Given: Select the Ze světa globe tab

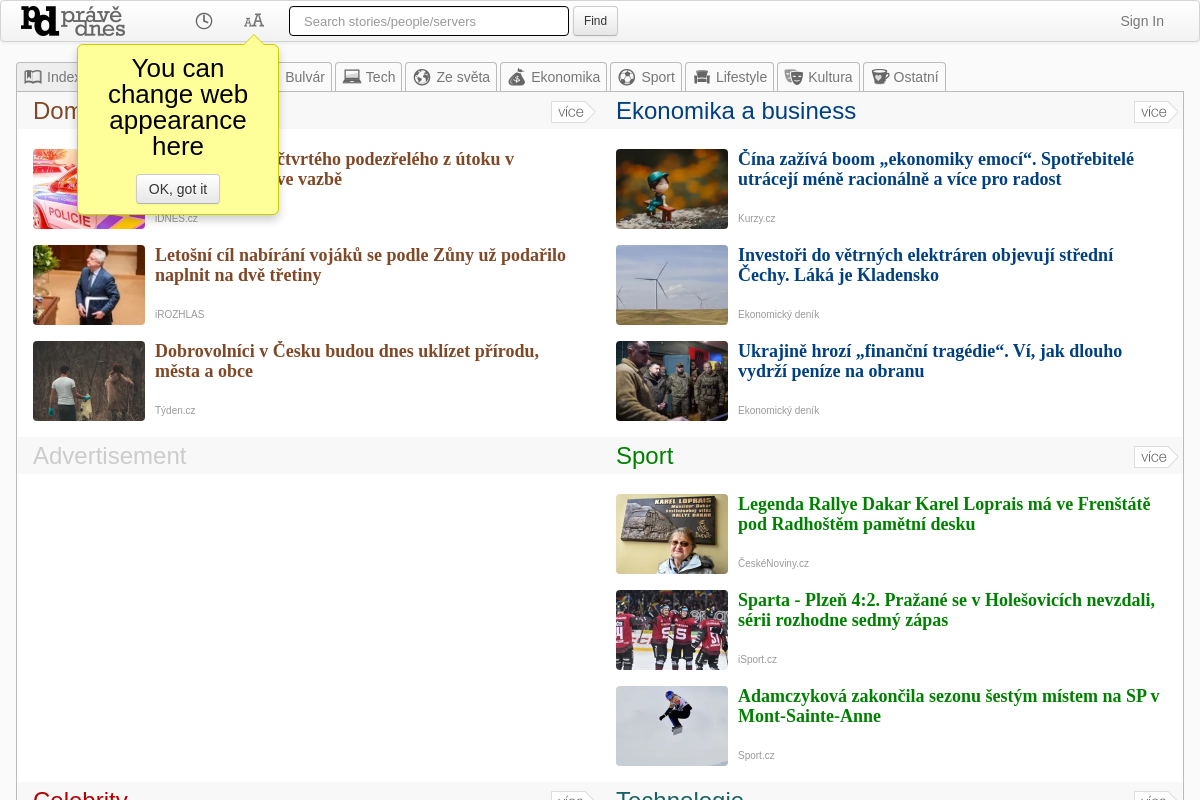Looking at the screenshot, I should [x=451, y=77].
